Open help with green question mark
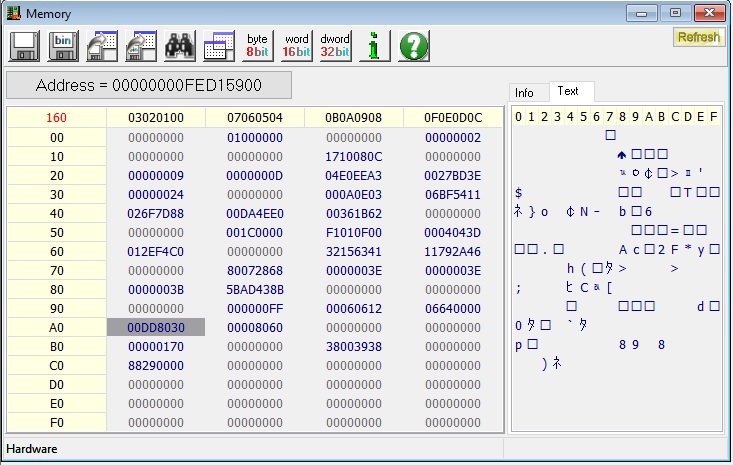The height and width of the screenshot is (465, 733). tap(414, 45)
